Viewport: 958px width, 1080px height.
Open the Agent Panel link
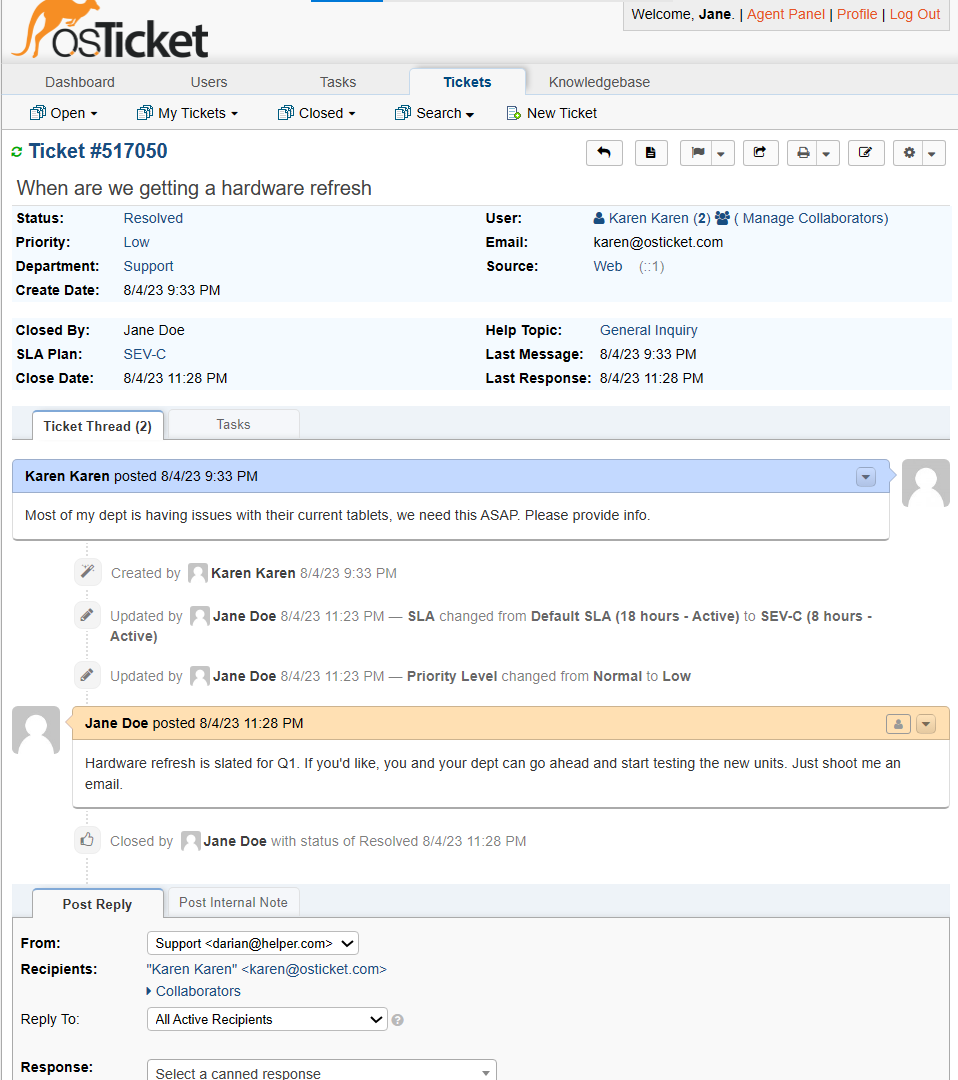[785, 14]
